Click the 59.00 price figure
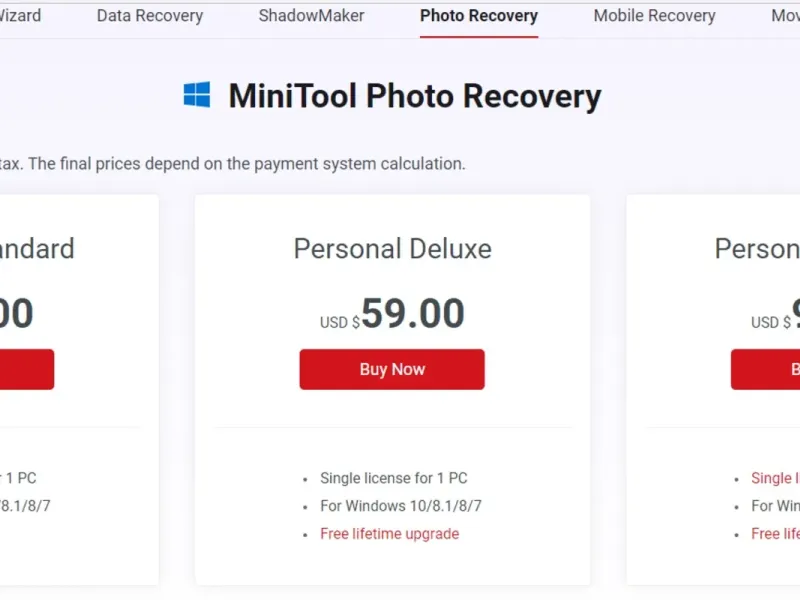Viewport: 800px width, 600px height. pyautogui.click(x=412, y=314)
